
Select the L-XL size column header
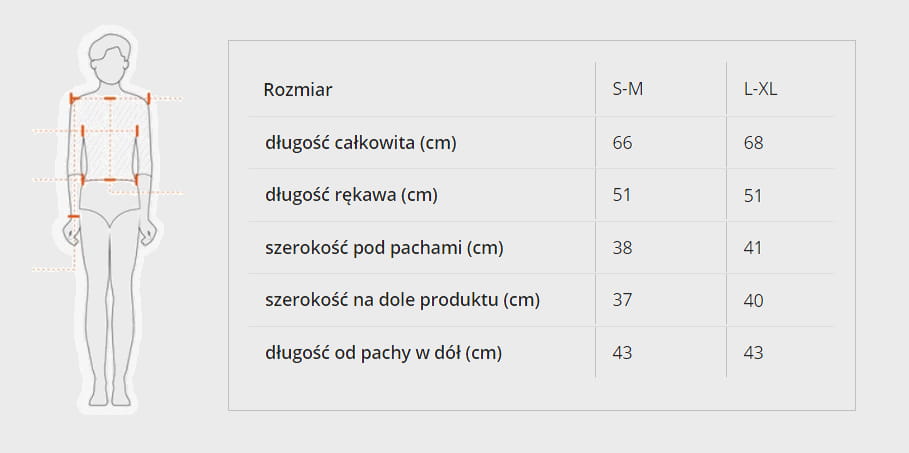pos(760,90)
